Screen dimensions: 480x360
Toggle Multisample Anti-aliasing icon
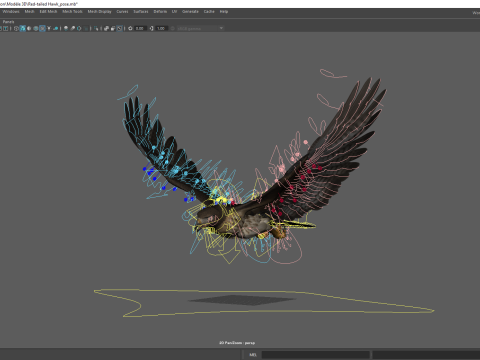click(79, 28)
